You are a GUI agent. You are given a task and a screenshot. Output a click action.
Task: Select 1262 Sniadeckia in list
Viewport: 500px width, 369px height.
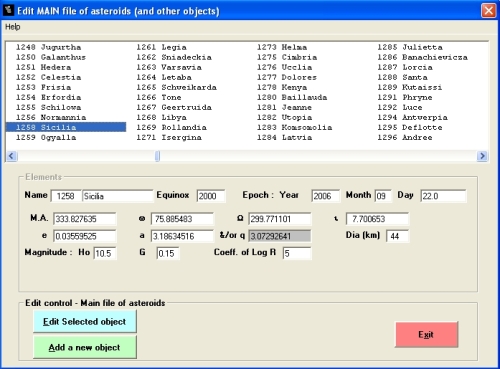click(174, 57)
